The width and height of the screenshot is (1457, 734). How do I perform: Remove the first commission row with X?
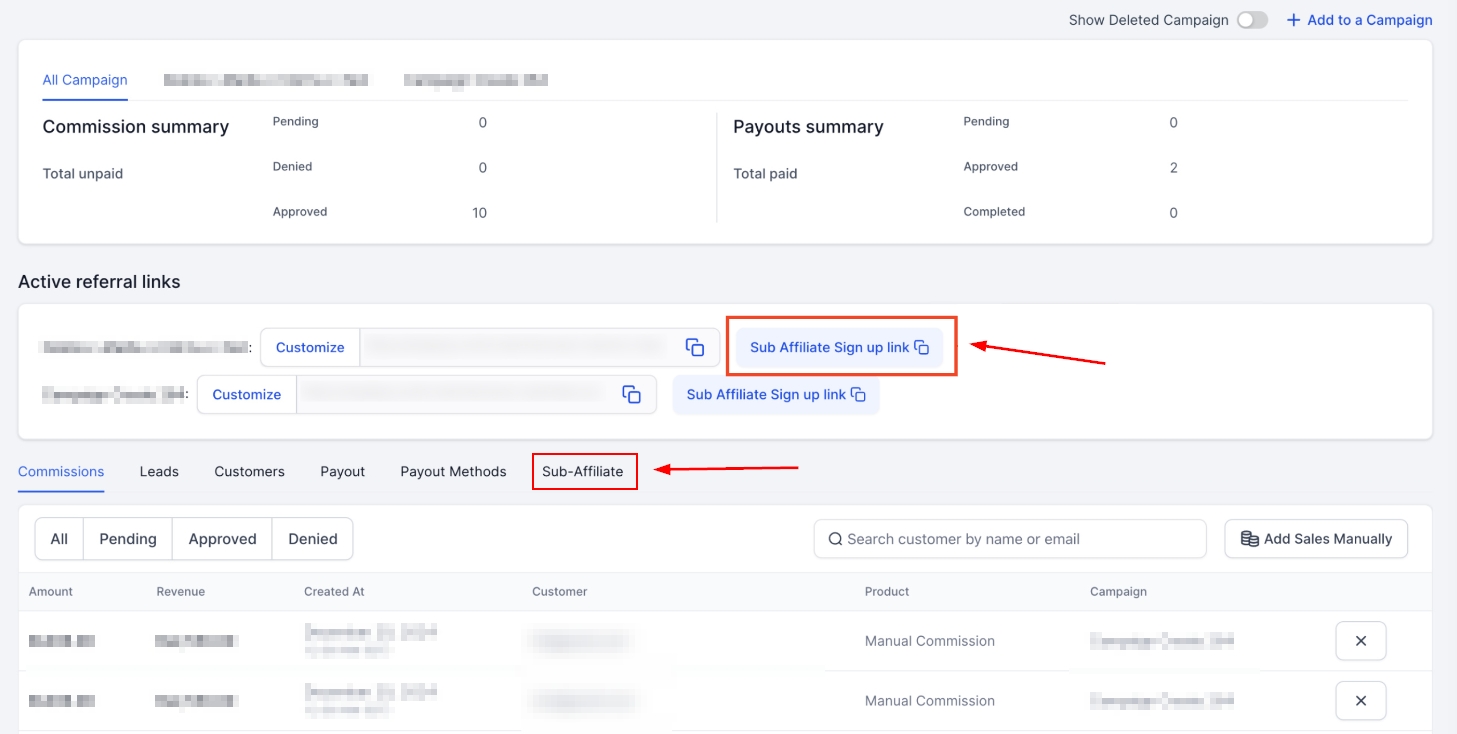pyautogui.click(x=1360, y=641)
